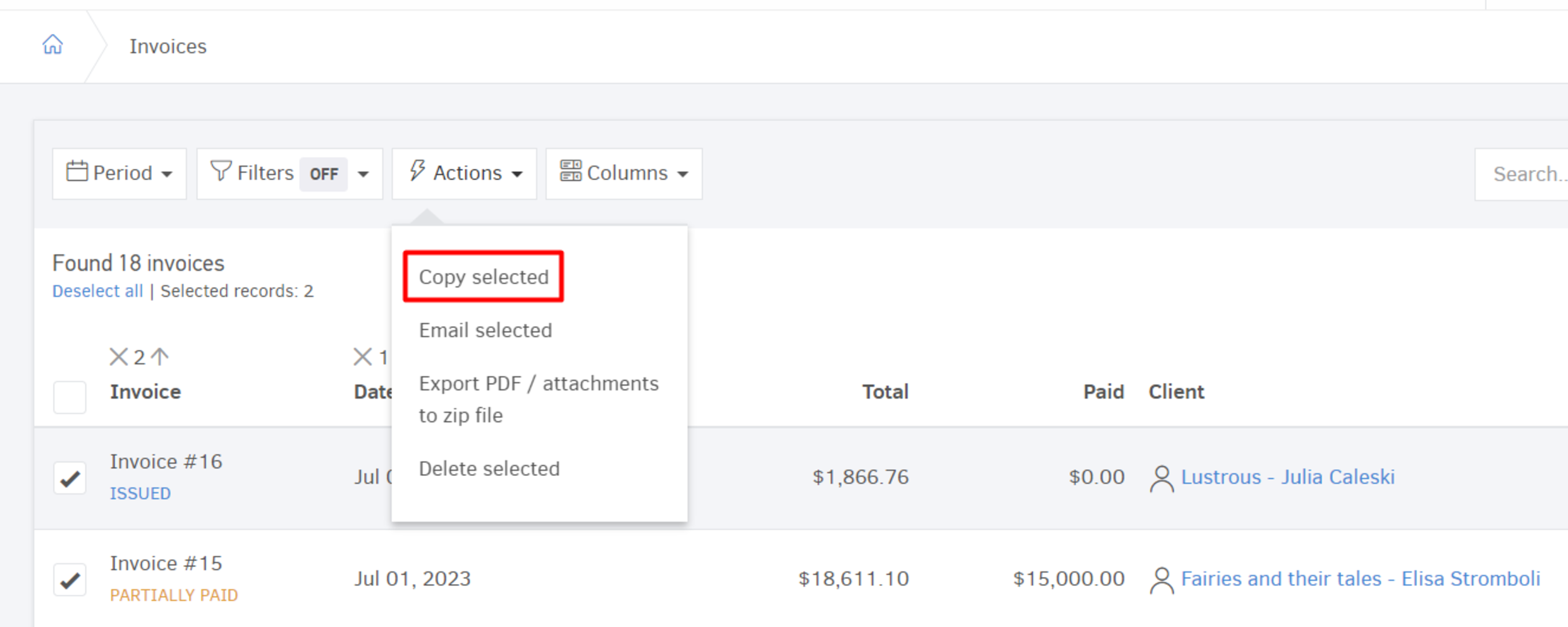Click the $1,866.76 total amount

coord(861,477)
